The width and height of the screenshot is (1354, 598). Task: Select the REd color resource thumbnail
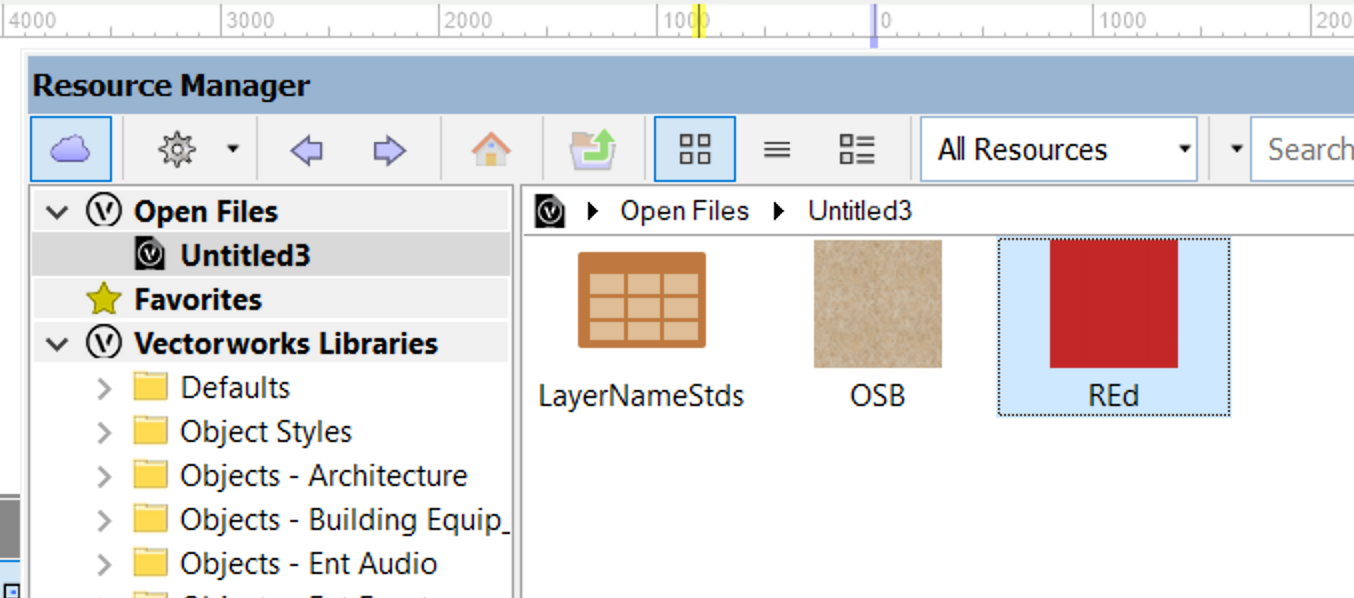tap(1113, 303)
